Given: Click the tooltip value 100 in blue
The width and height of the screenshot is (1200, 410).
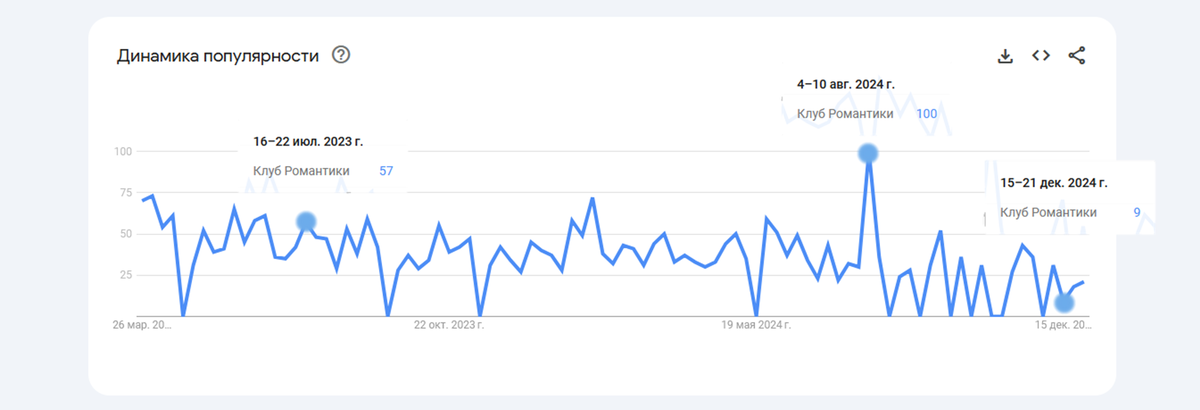Looking at the screenshot, I should pos(926,114).
